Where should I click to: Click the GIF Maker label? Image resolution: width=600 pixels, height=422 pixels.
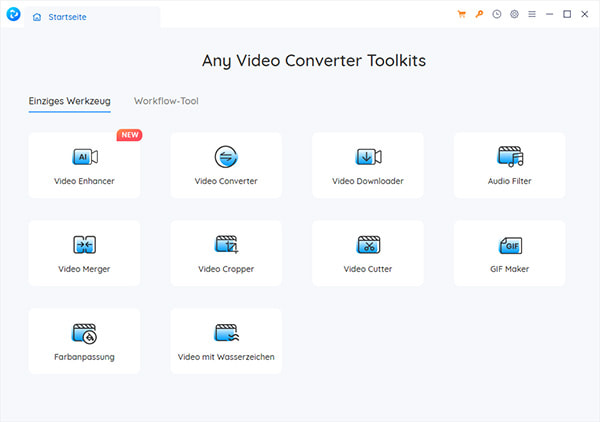point(510,269)
